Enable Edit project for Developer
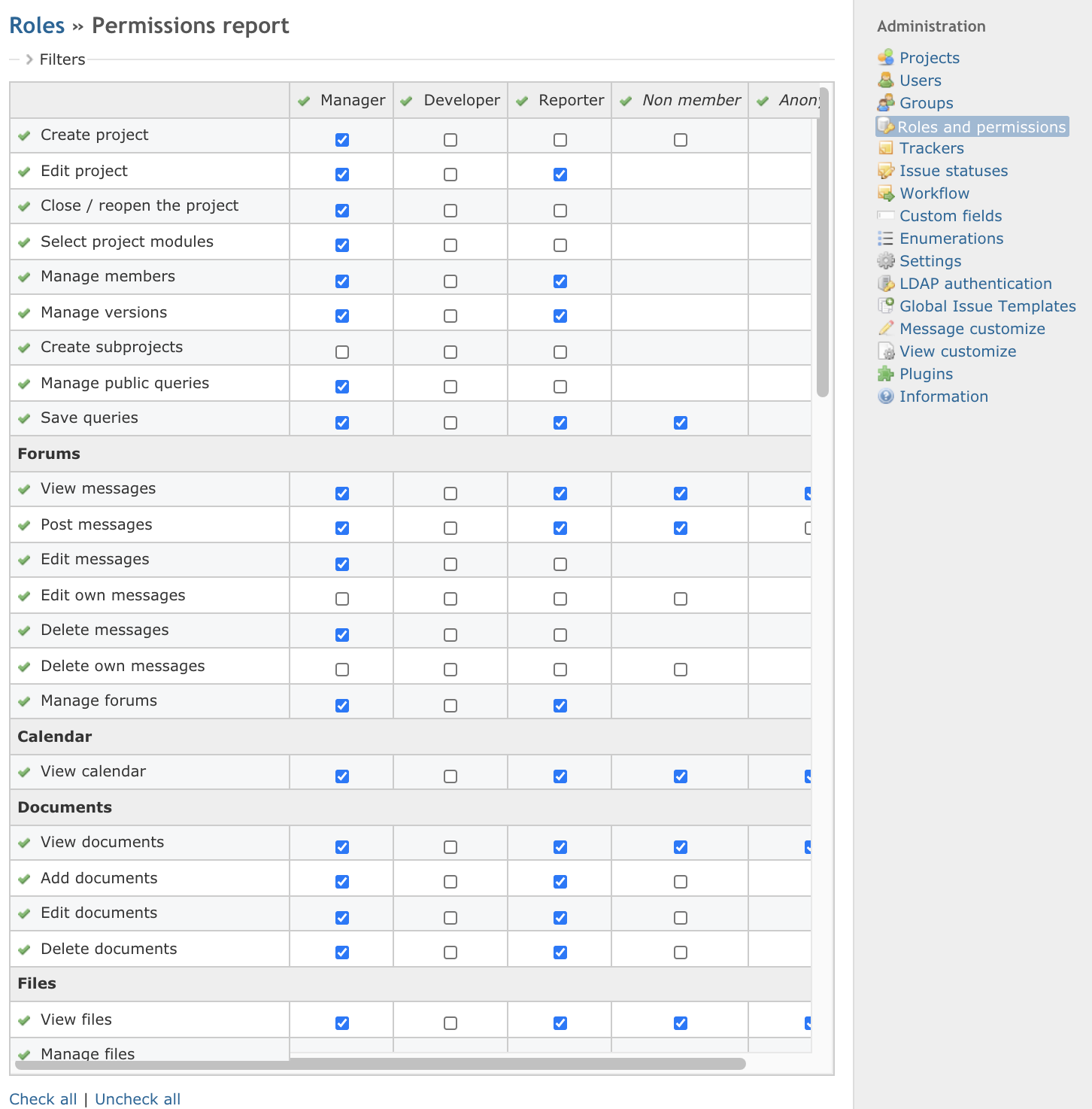Viewport: 1092px width, 1109px height. click(450, 175)
